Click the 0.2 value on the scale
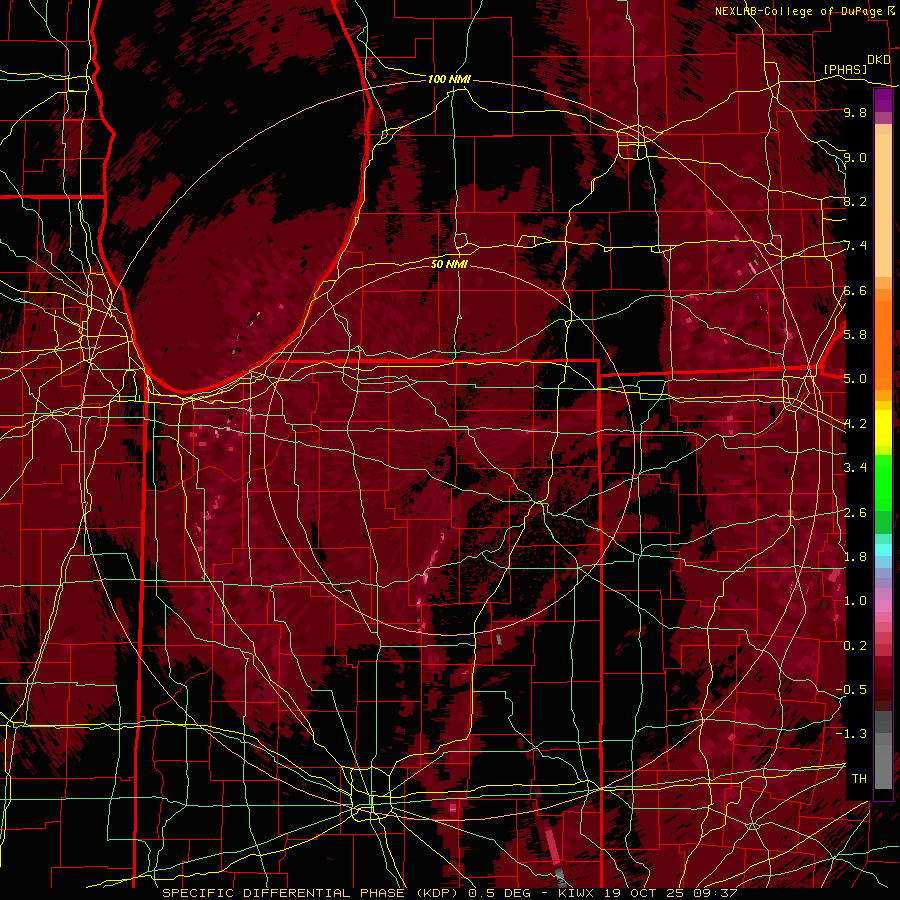This screenshot has width=900, height=900. (x=855, y=646)
